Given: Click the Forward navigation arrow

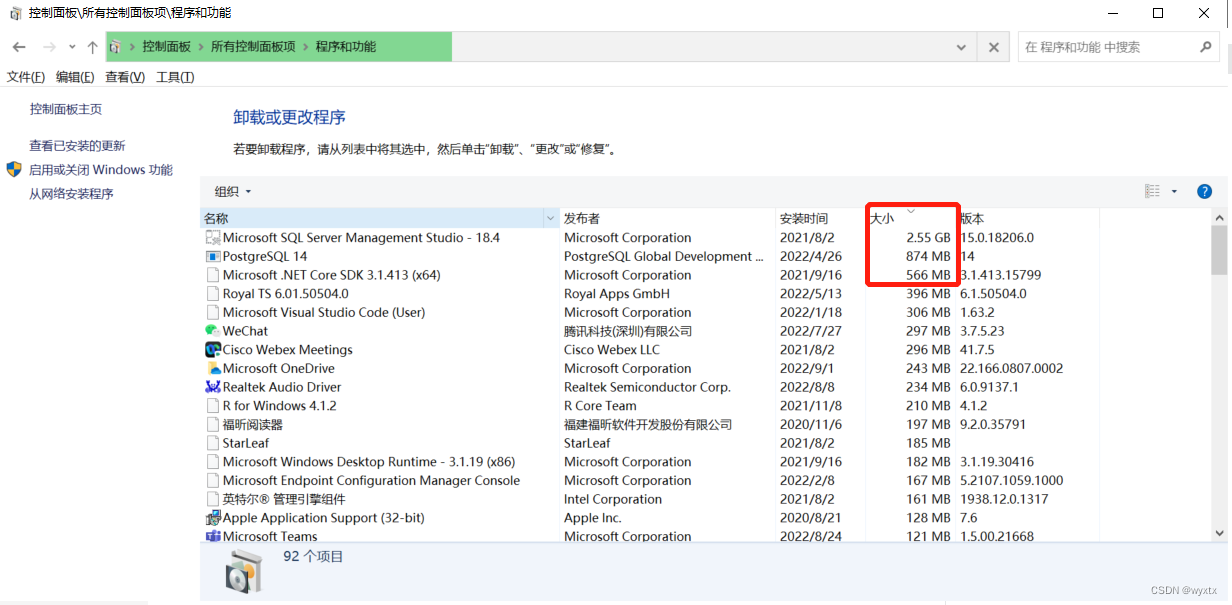Looking at the screenshot, I should [49, 47].
